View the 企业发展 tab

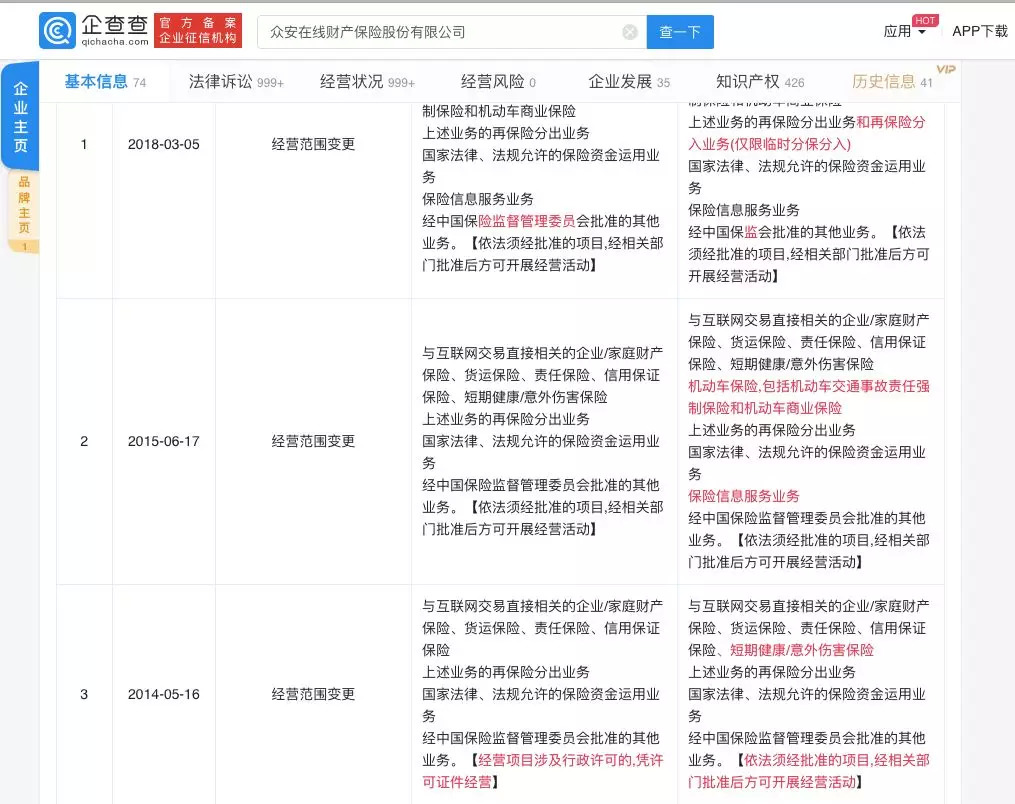pos(629,82)
